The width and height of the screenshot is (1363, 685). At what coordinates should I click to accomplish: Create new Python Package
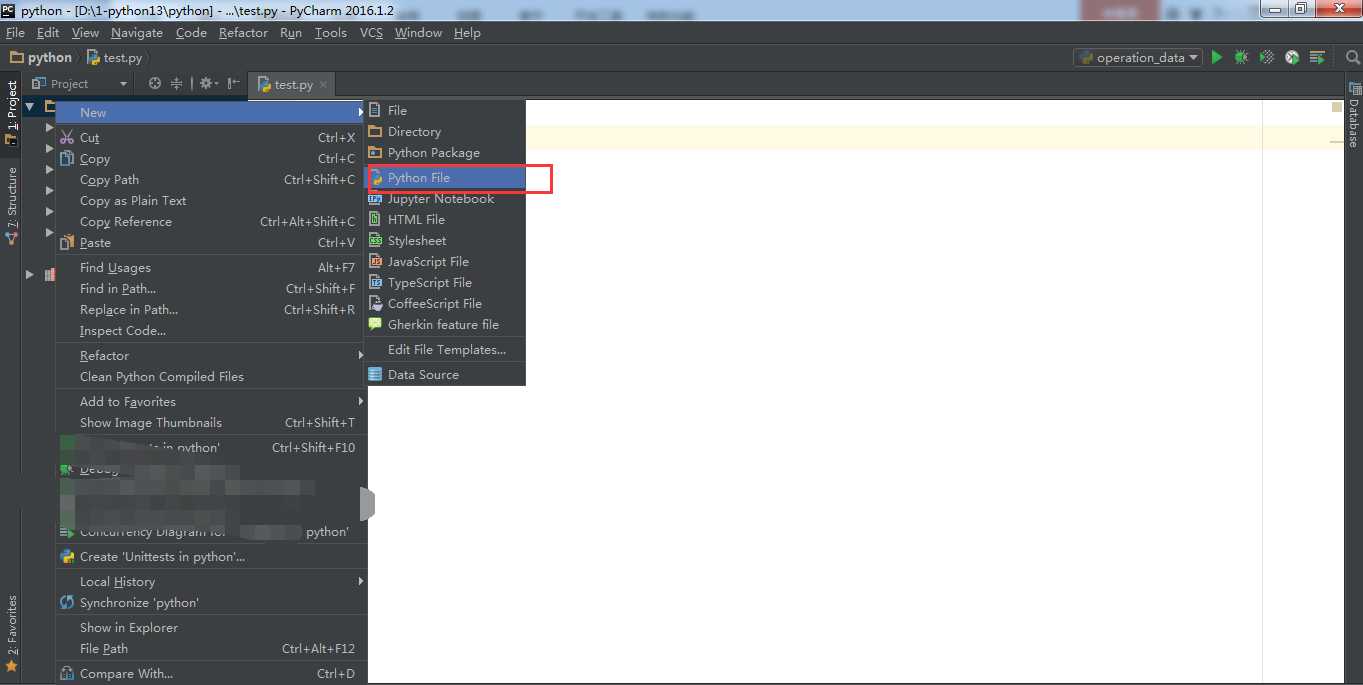445,152
